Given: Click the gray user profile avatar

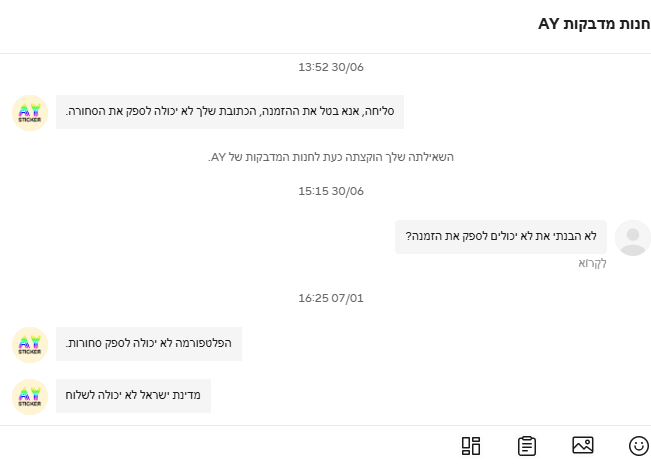Looking at the screenshot, I should point(632,238).
